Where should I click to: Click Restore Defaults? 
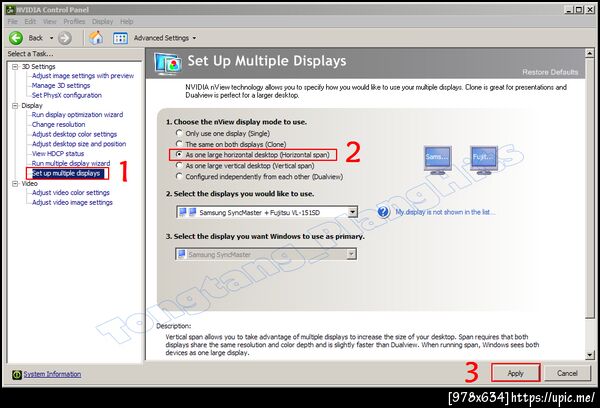[550, 72]
